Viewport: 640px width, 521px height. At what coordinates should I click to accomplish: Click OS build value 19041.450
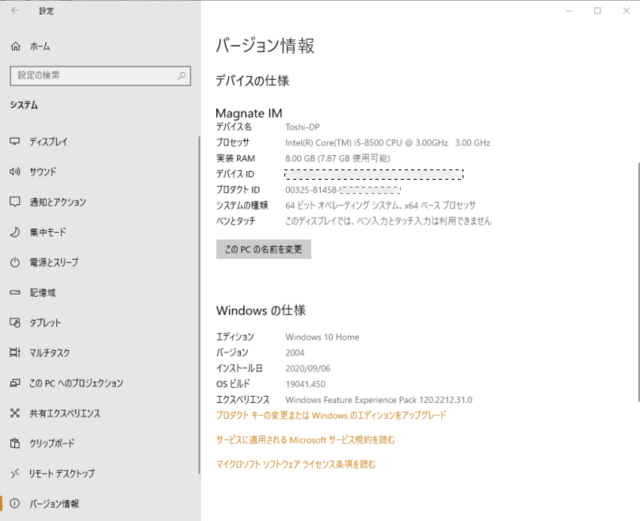tap(305, 384)
